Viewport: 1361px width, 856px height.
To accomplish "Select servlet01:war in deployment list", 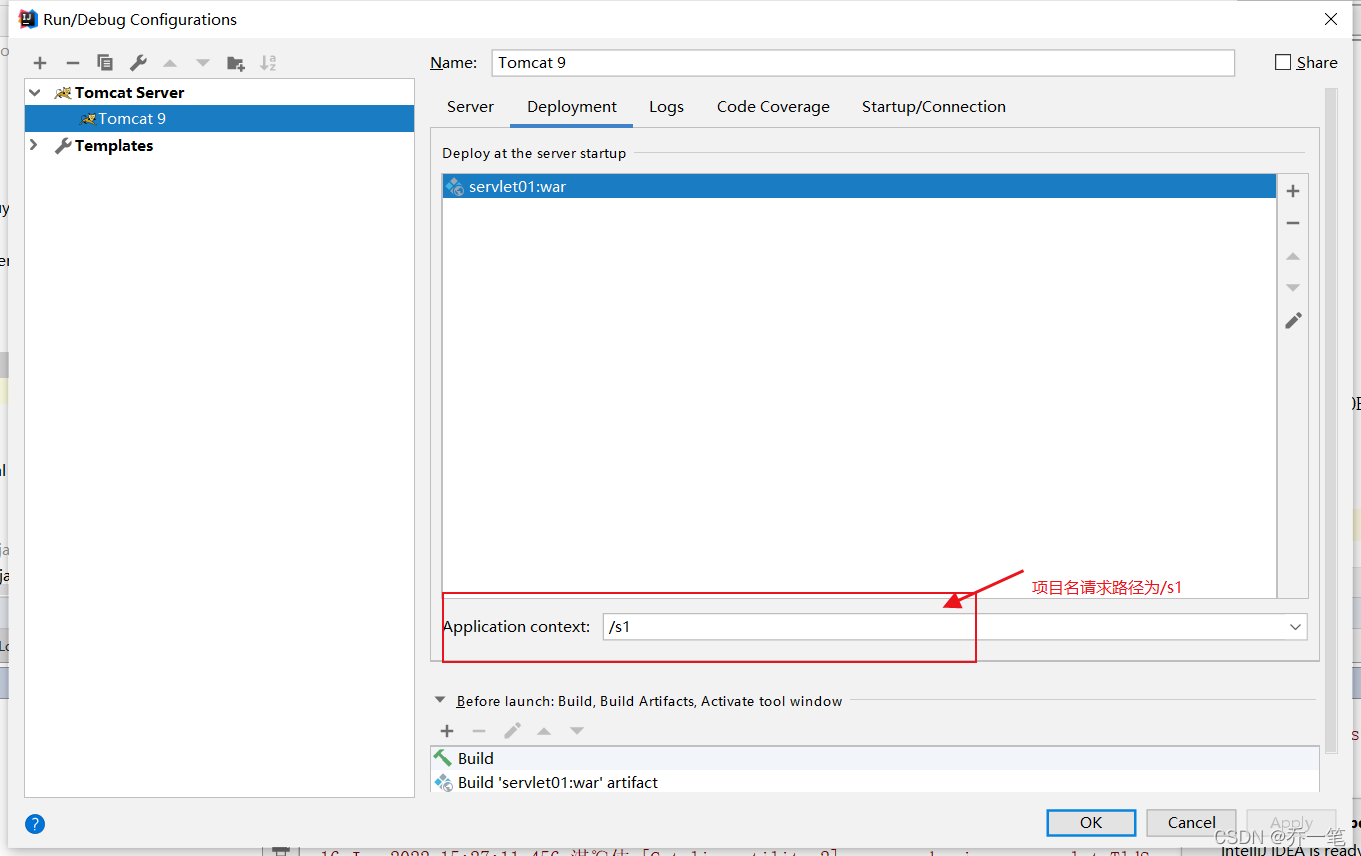I will [859, 186].
